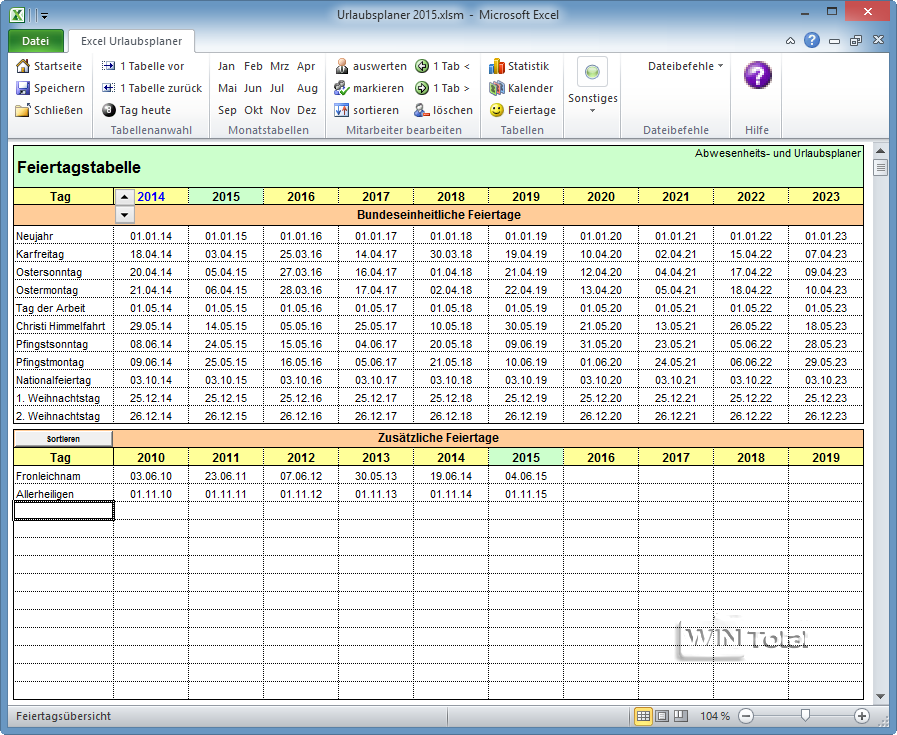Click the zoom slider handle
Screen dimensions: 897x735
coord(804,716)
